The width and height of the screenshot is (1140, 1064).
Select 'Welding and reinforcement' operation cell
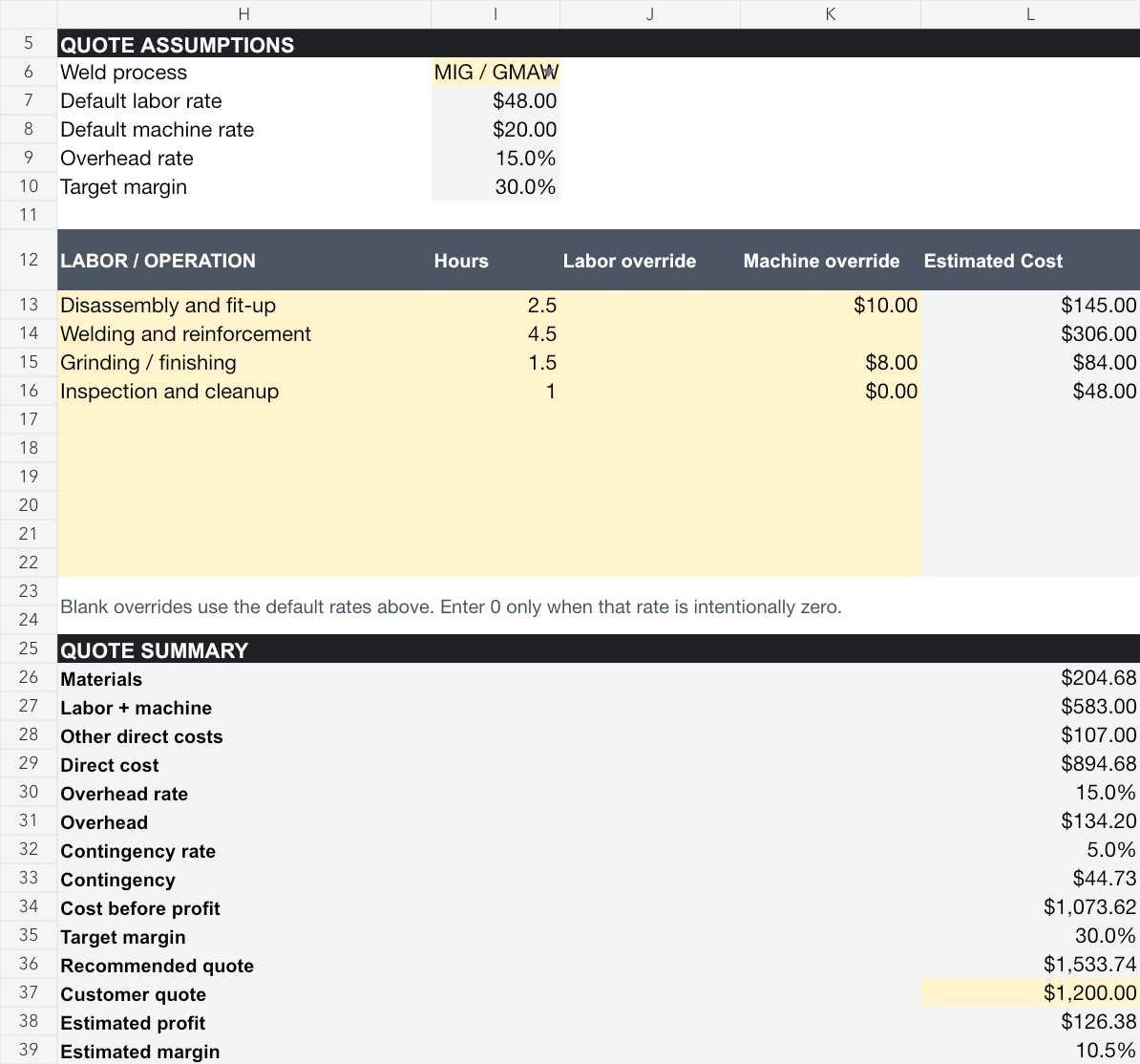click(244, 334)
